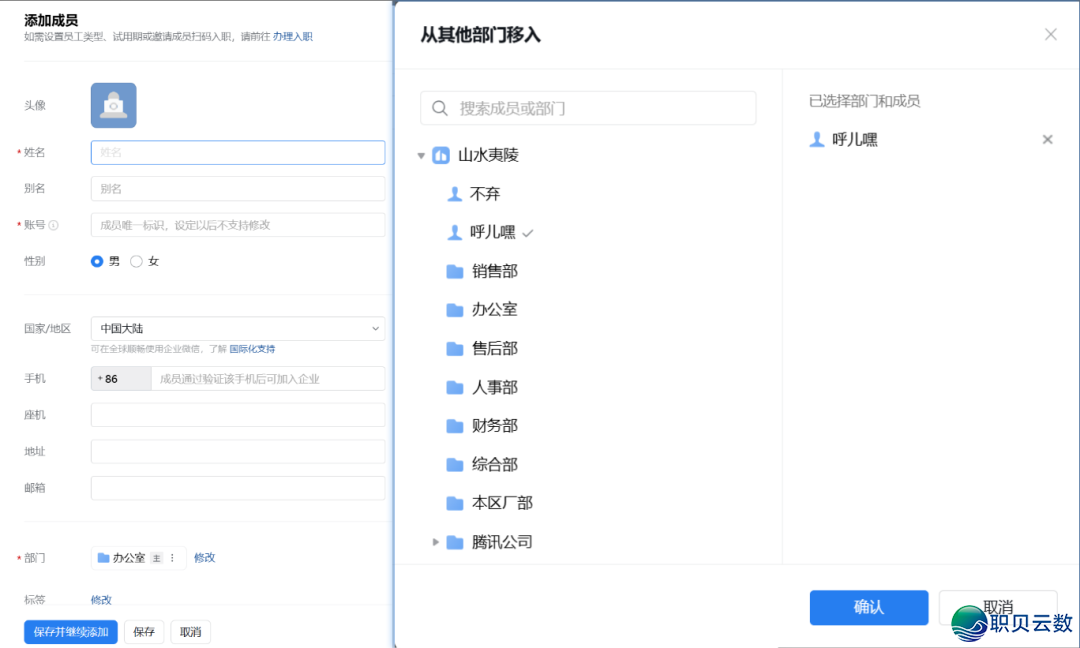Select the 女 gender radio button
Viewport: 1080px width, 648px height.
[136, 261]
